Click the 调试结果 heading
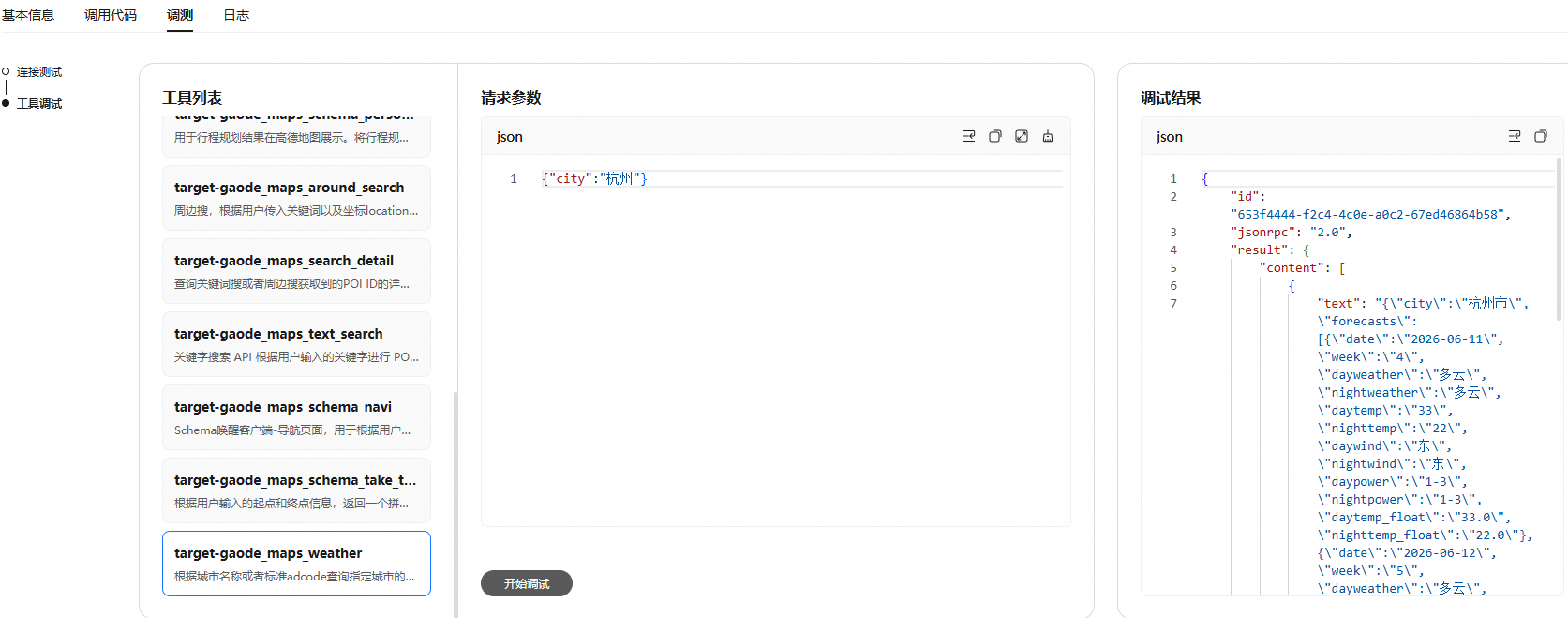The height and width of the screenshot is (618, 1568). [1171, 98]
